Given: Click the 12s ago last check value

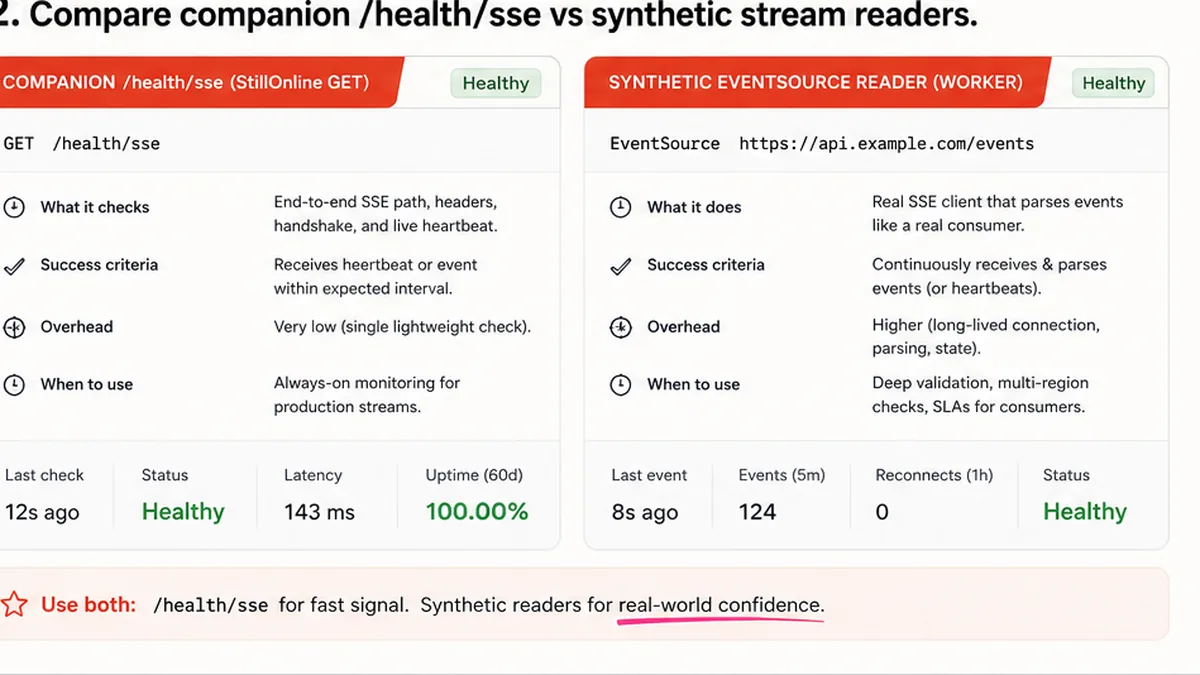Looking at the screenshot, I should (42, 513).
